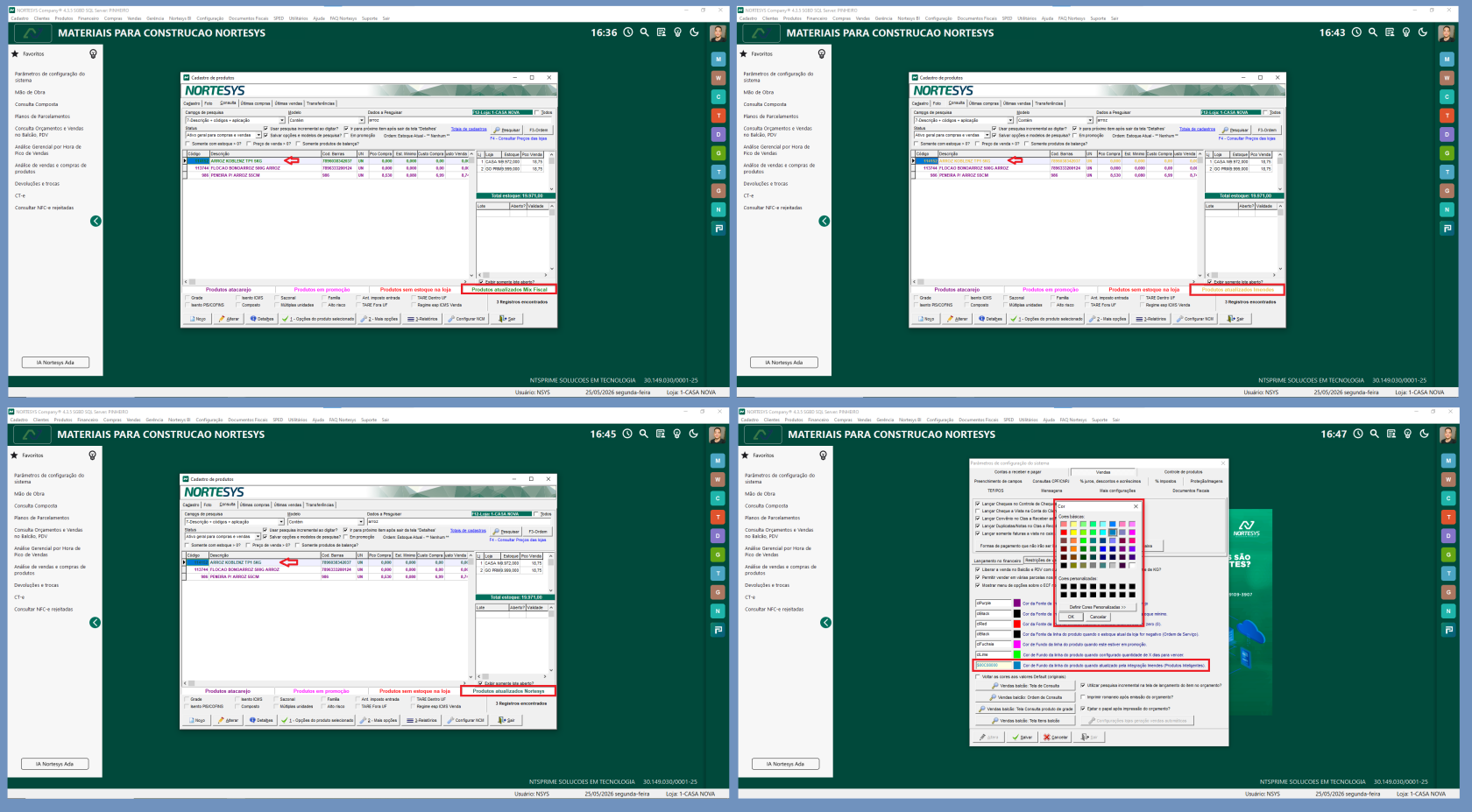The height and width of the screenshot is (812, 1472).
Task: Click the $00C80000 color code input field
Action: 994,665
